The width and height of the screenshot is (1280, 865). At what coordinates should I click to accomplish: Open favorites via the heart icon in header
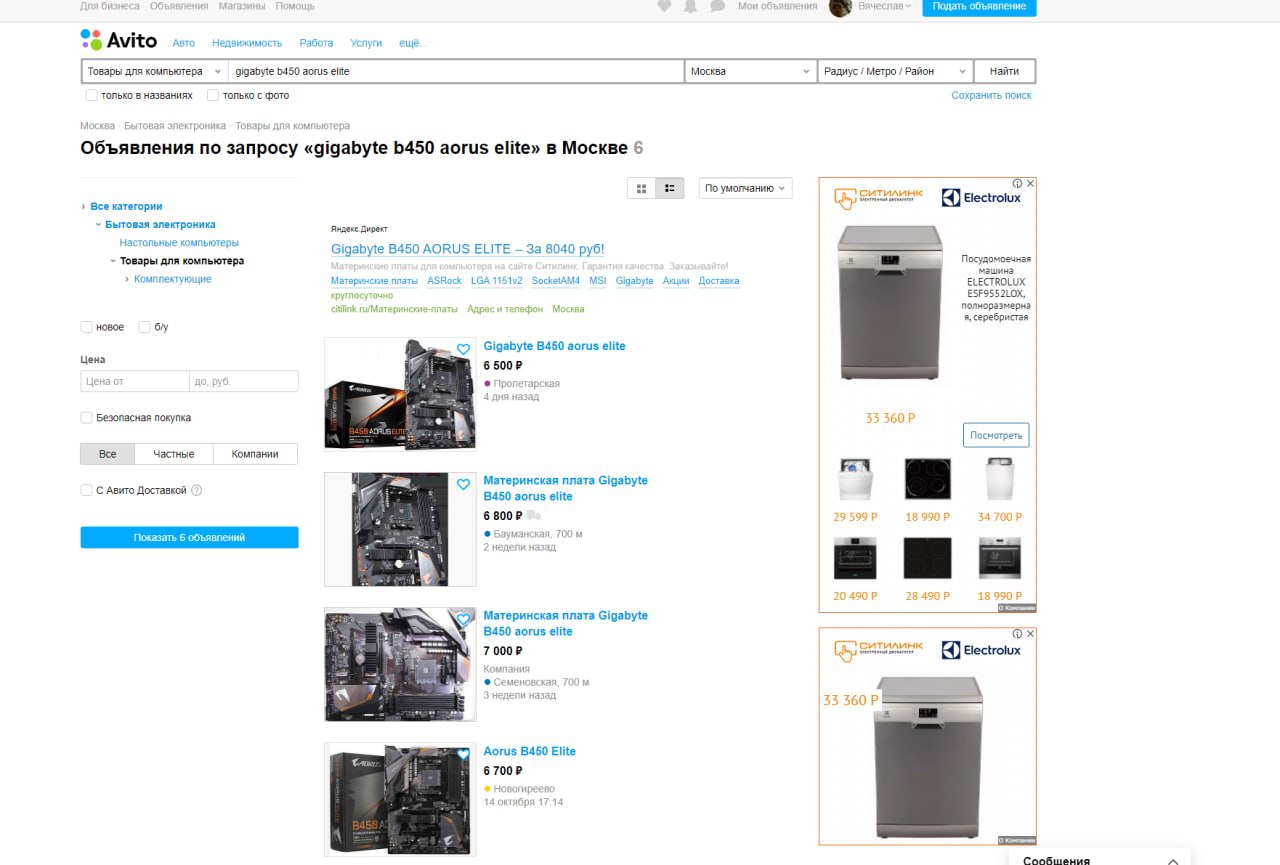(x=664, y=6)
